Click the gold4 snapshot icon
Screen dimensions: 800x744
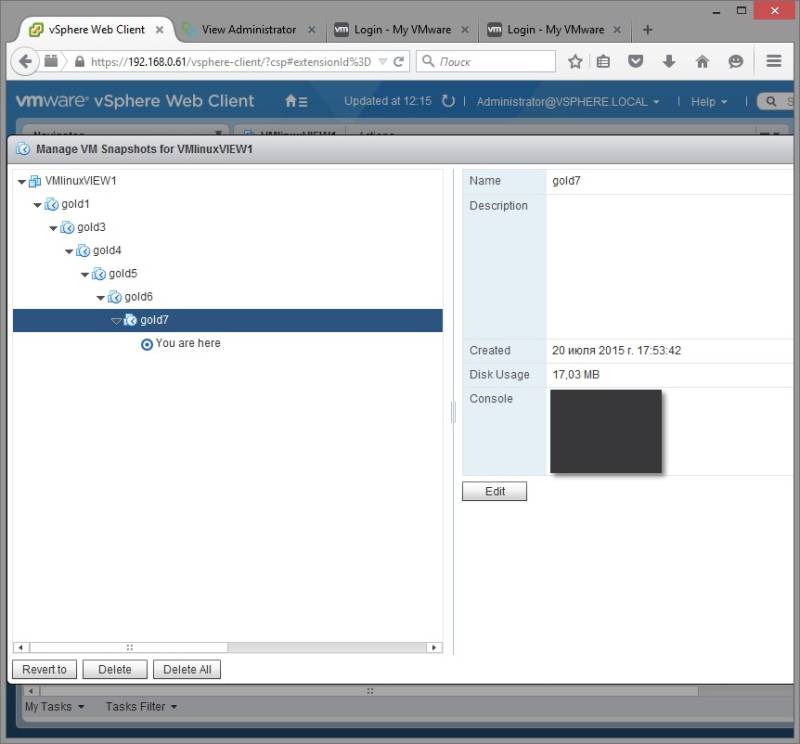pyautogui.click(x=83, y=251)
